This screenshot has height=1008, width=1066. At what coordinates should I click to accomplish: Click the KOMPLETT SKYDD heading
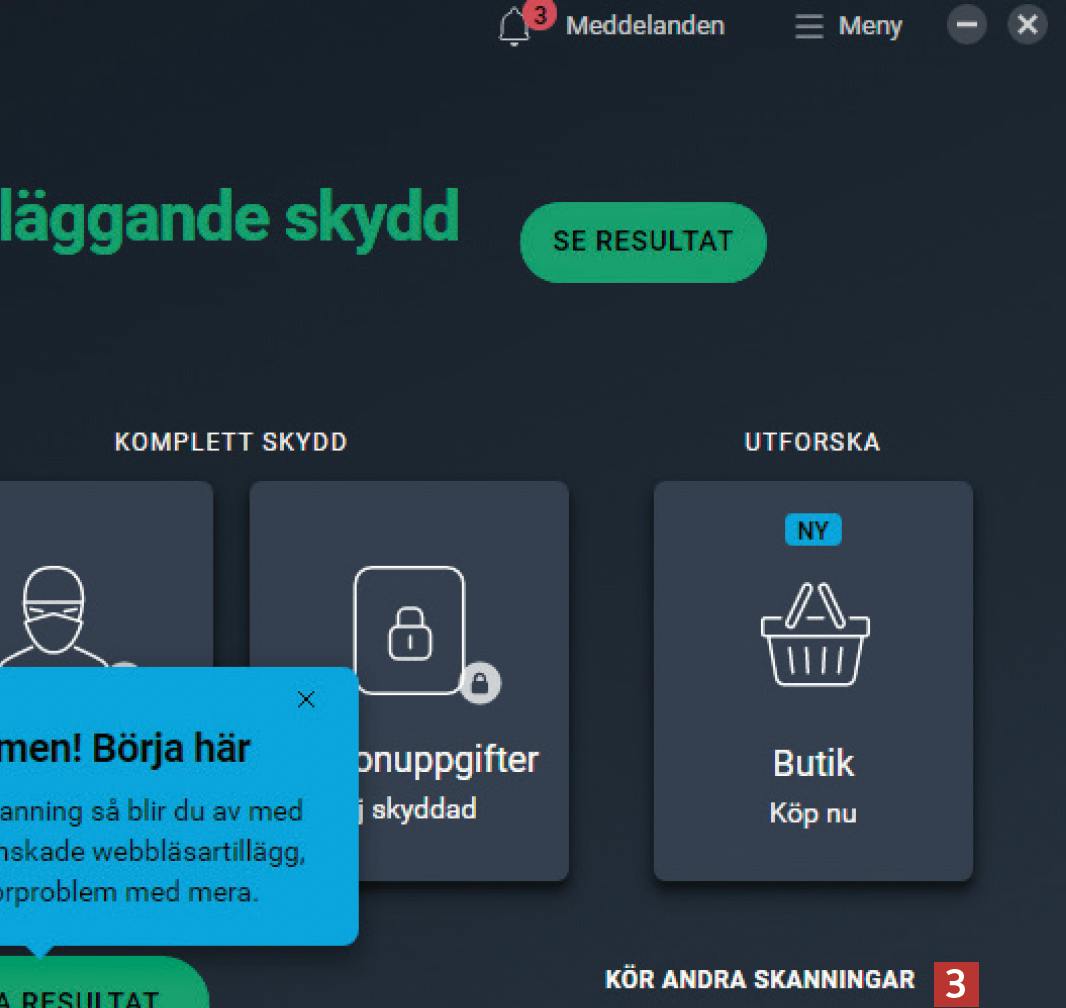[x=231, y=442]
